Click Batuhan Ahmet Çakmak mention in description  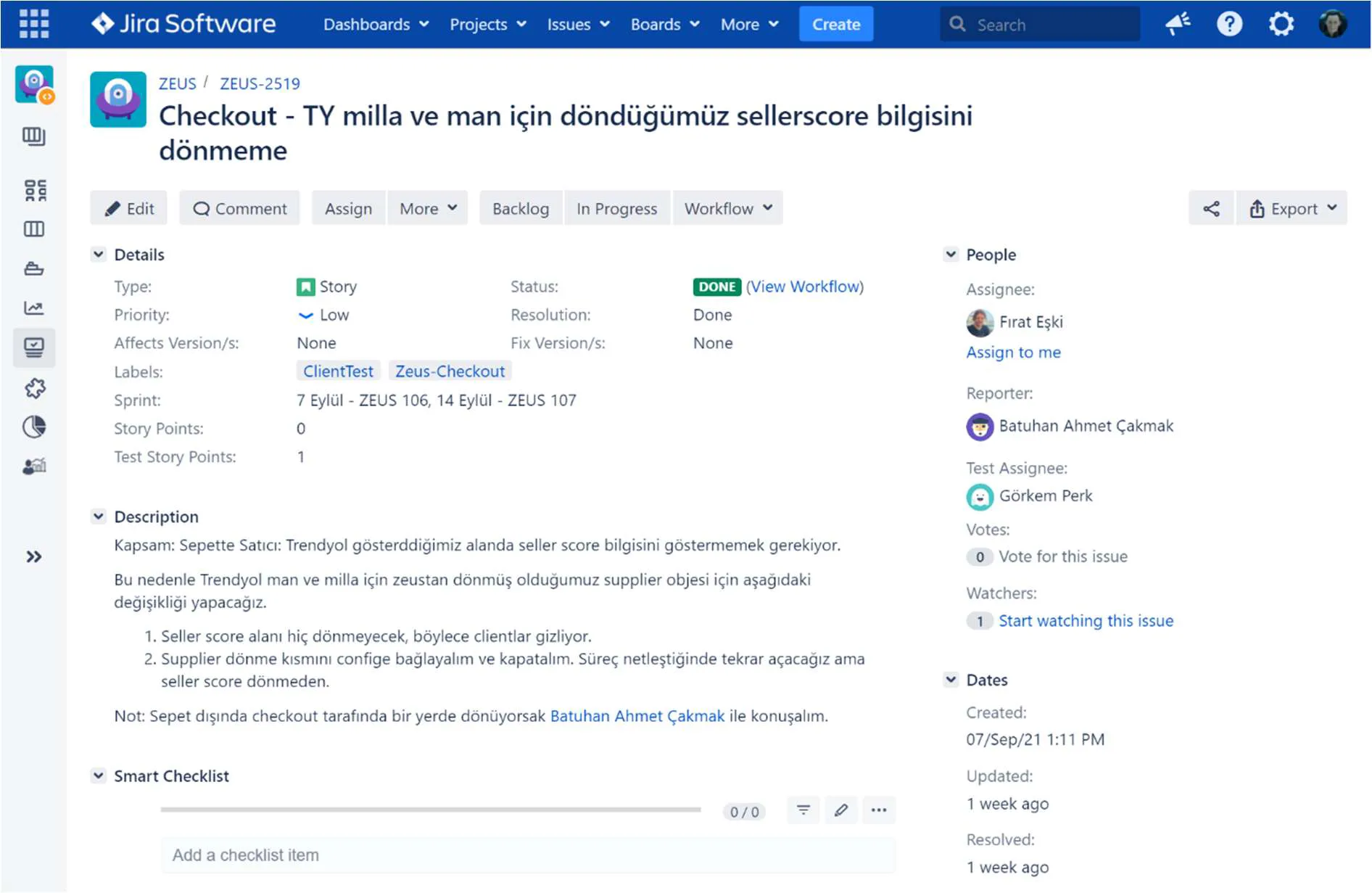(637, 716)
